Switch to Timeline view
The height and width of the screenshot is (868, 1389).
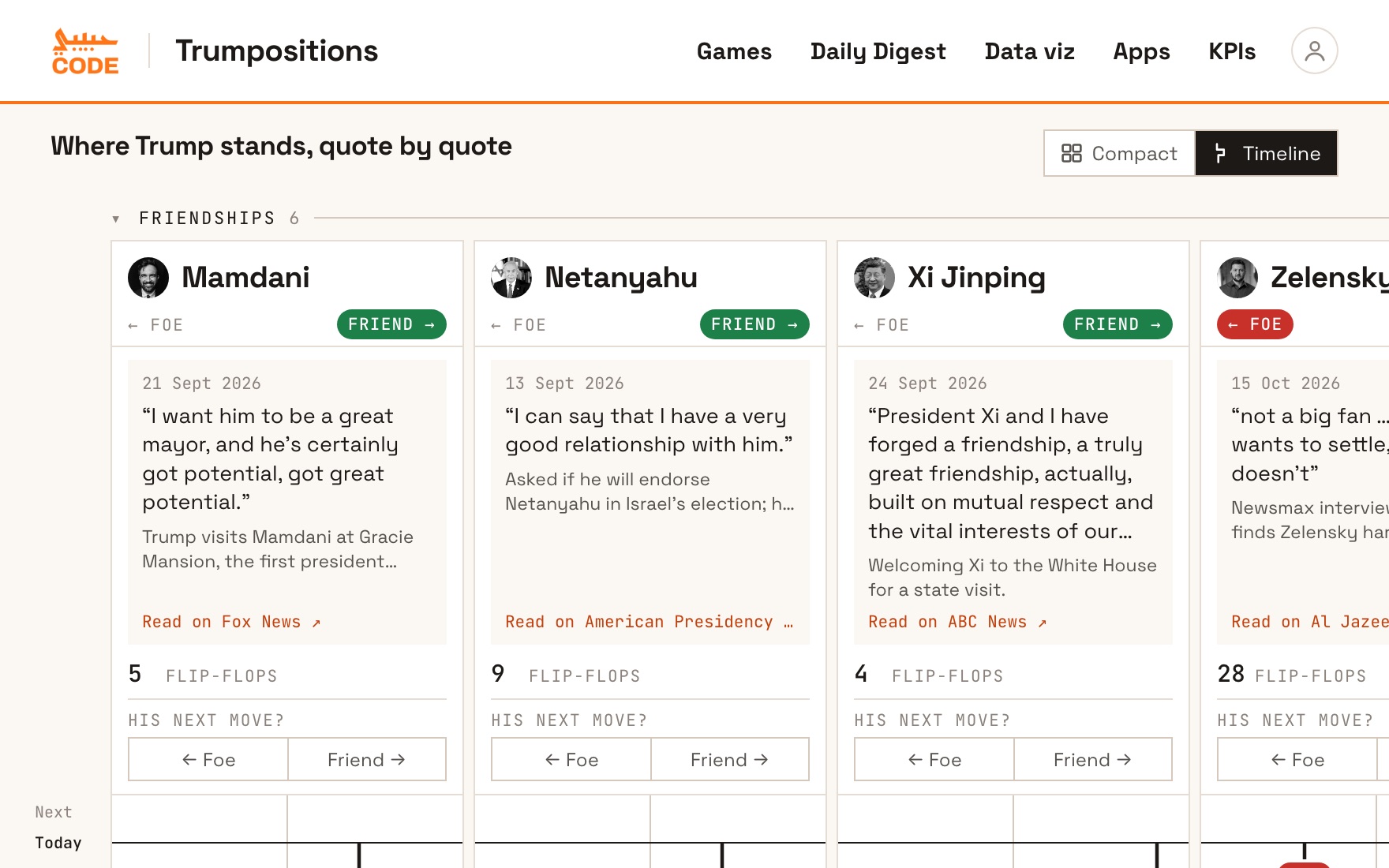[x=1266, y=153]
